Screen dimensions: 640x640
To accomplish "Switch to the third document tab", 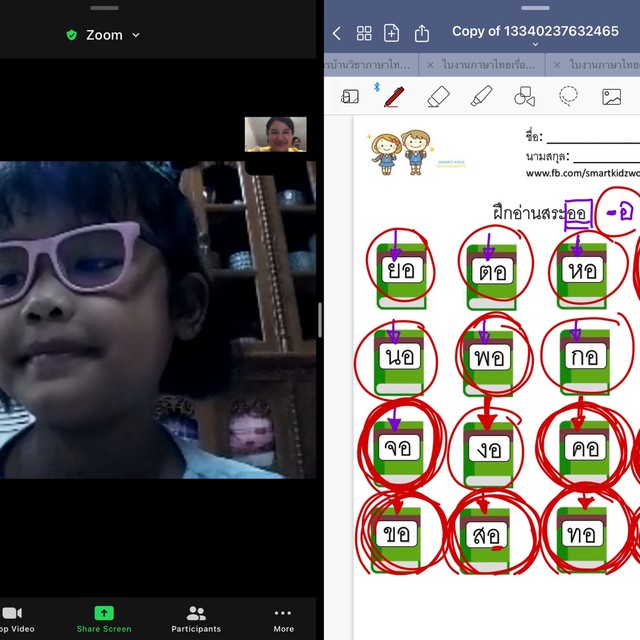I will point(600,64).
